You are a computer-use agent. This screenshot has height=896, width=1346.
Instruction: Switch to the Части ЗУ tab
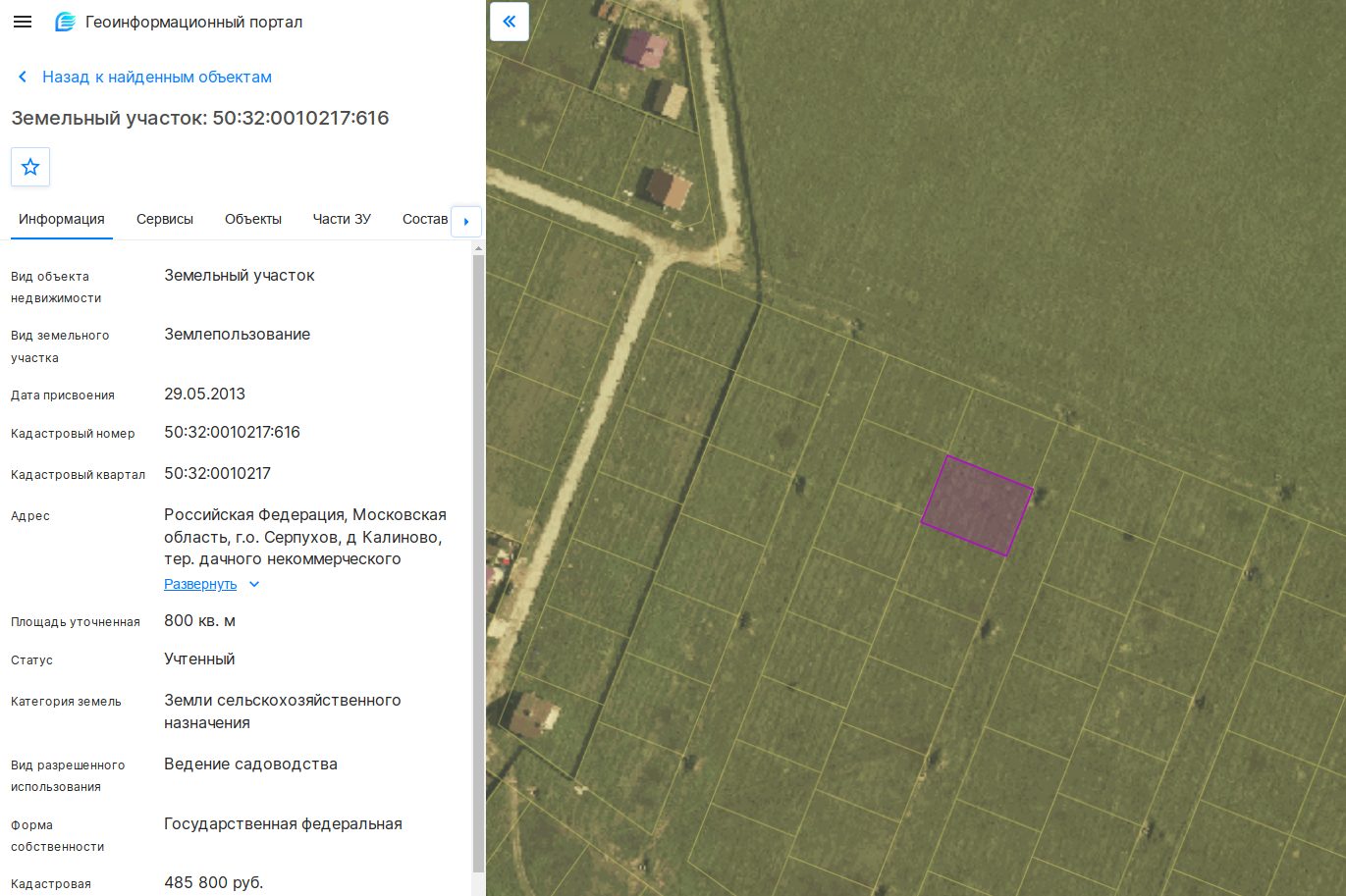click(x=342, y=219)
